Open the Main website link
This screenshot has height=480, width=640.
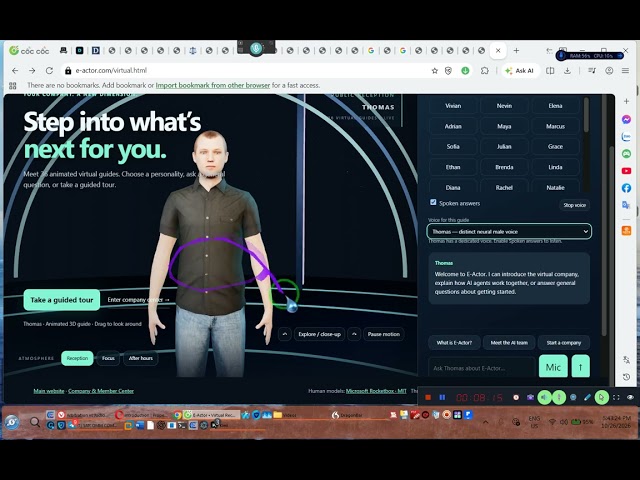(x=49, y=391)
